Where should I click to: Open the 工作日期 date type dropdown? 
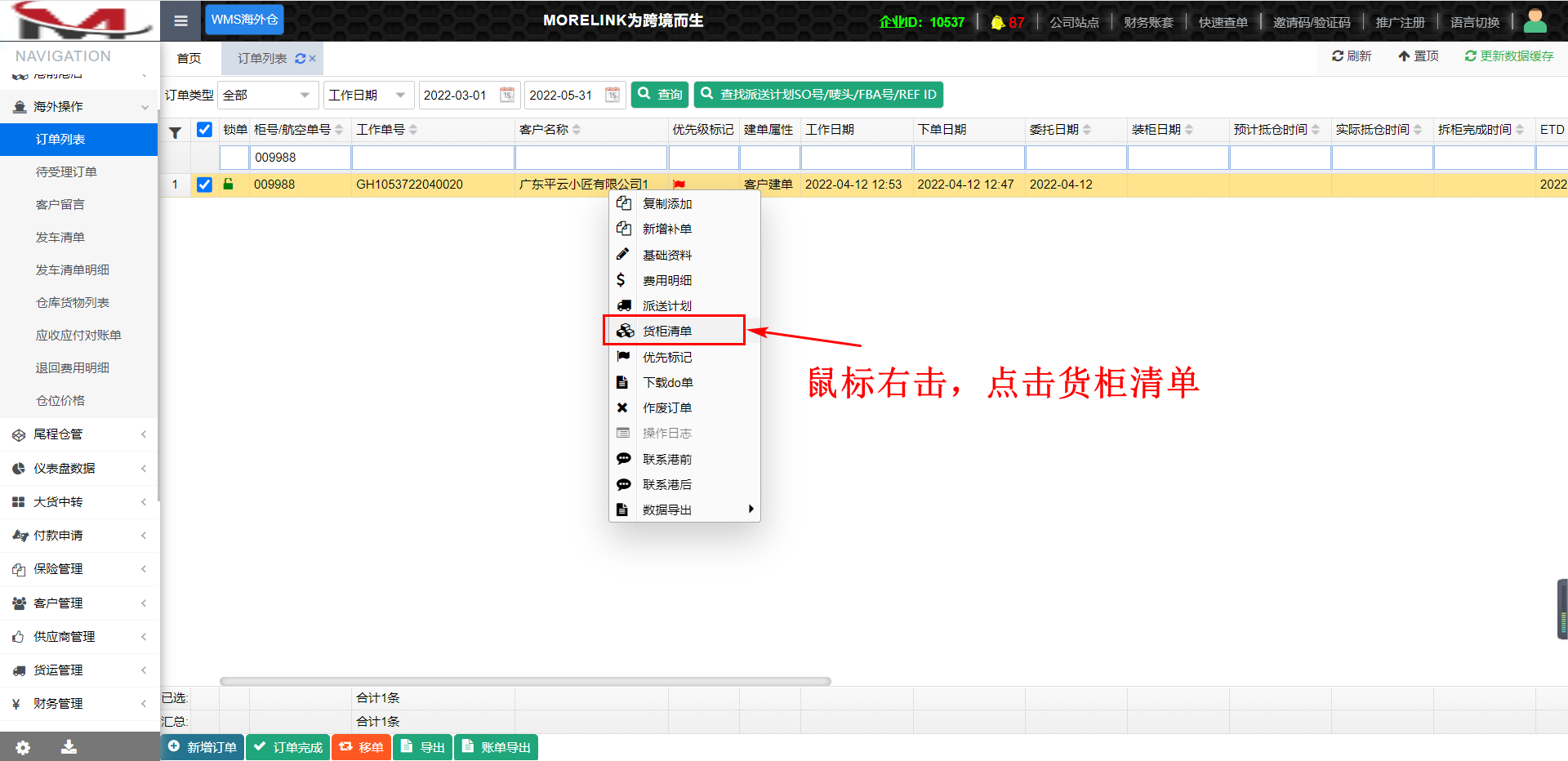point(367,95)
